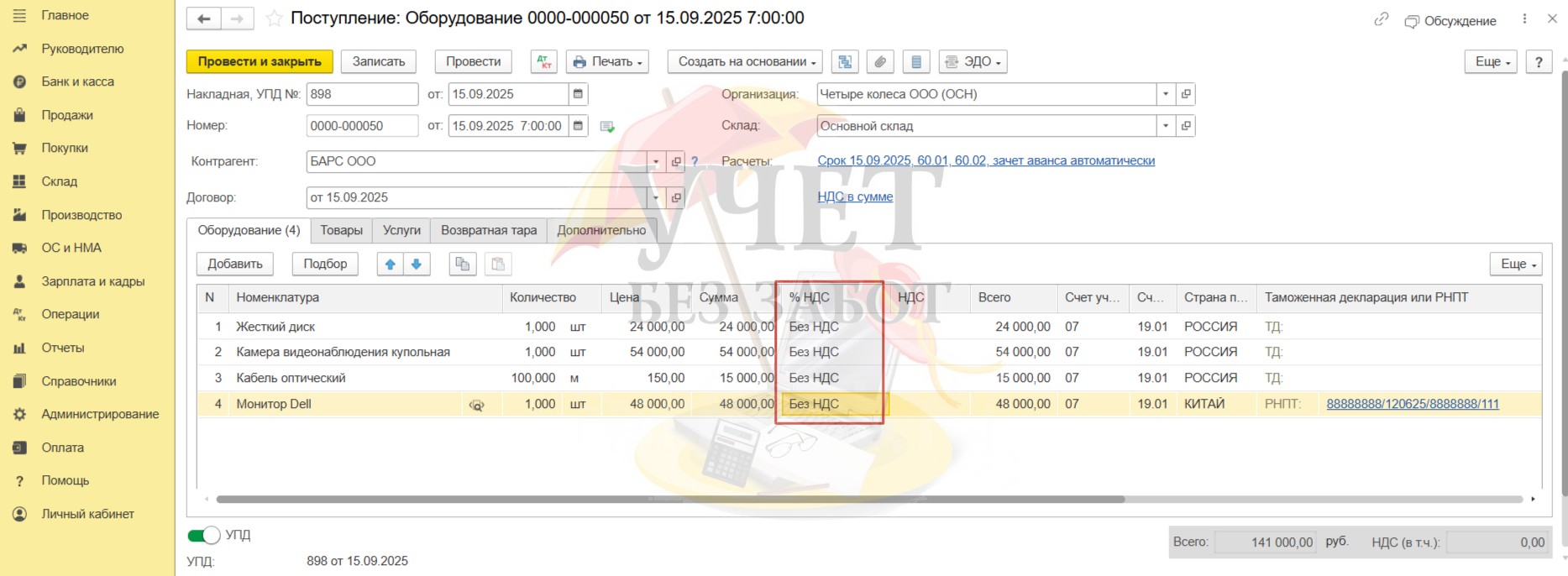The width and height of the screenshot is (1568, 576).
Task: Expand the Склад dropdown list
Action: [1166, 126]
